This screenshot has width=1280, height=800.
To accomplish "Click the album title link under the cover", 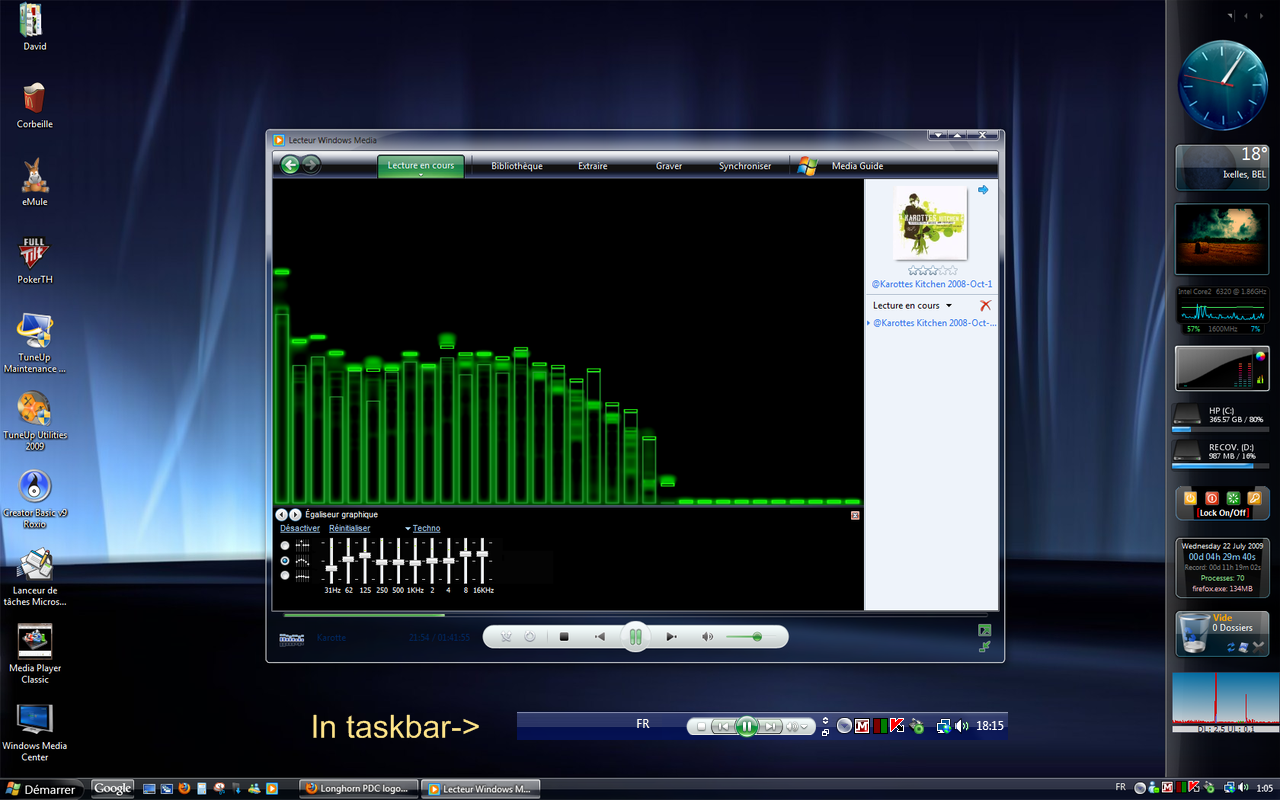I will (x=931, y=285).
